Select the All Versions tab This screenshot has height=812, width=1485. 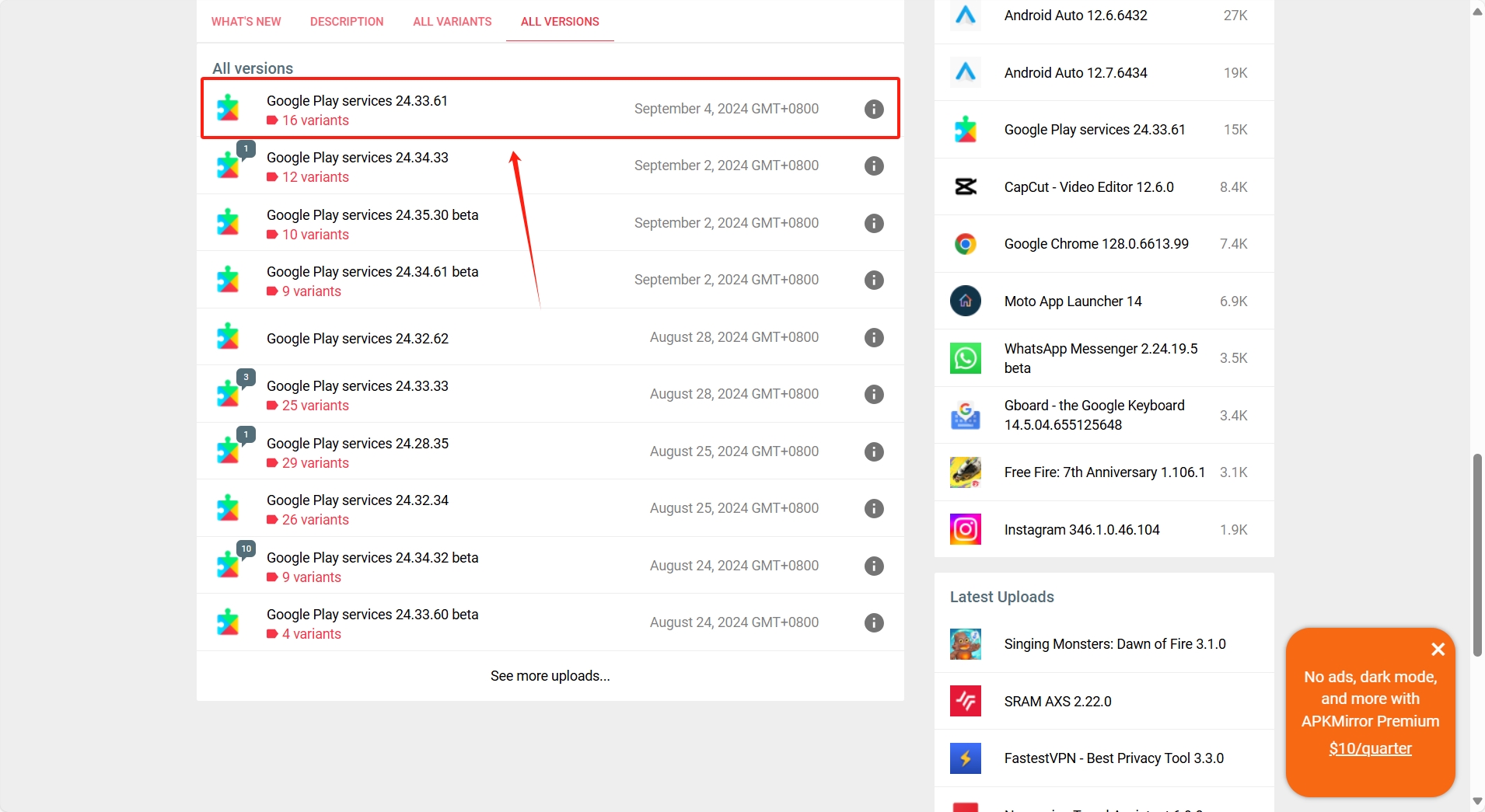[560, 22]
